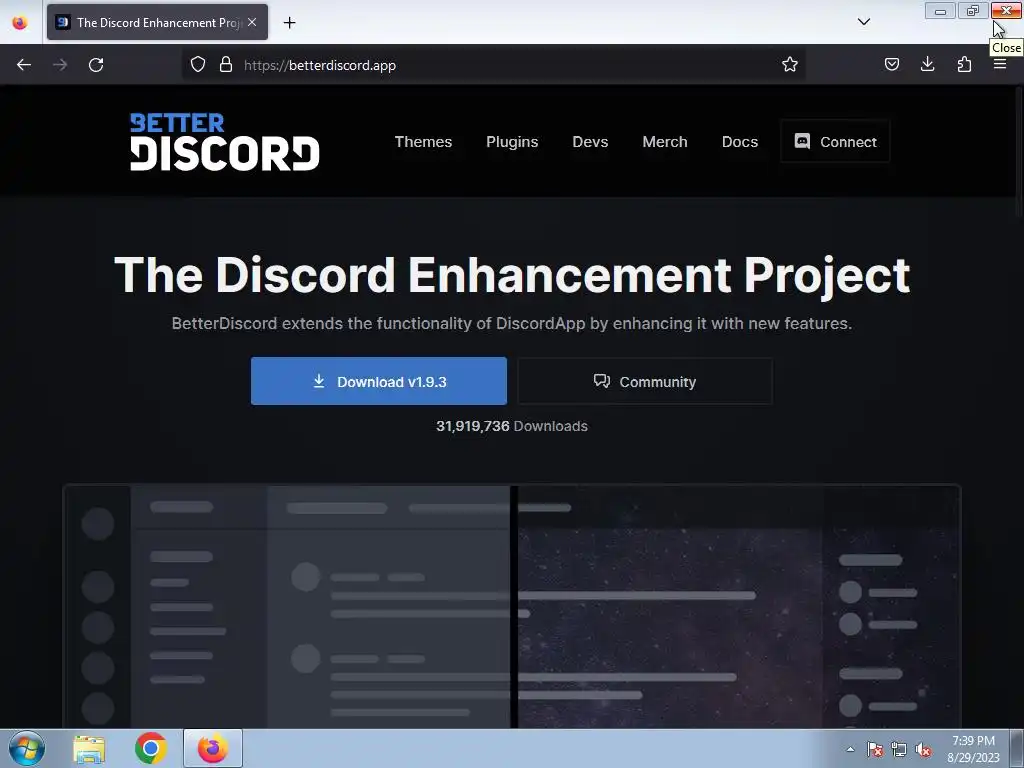The image size is (1024, 768).
Task: Open the Community button
Action: click(645, 381)
